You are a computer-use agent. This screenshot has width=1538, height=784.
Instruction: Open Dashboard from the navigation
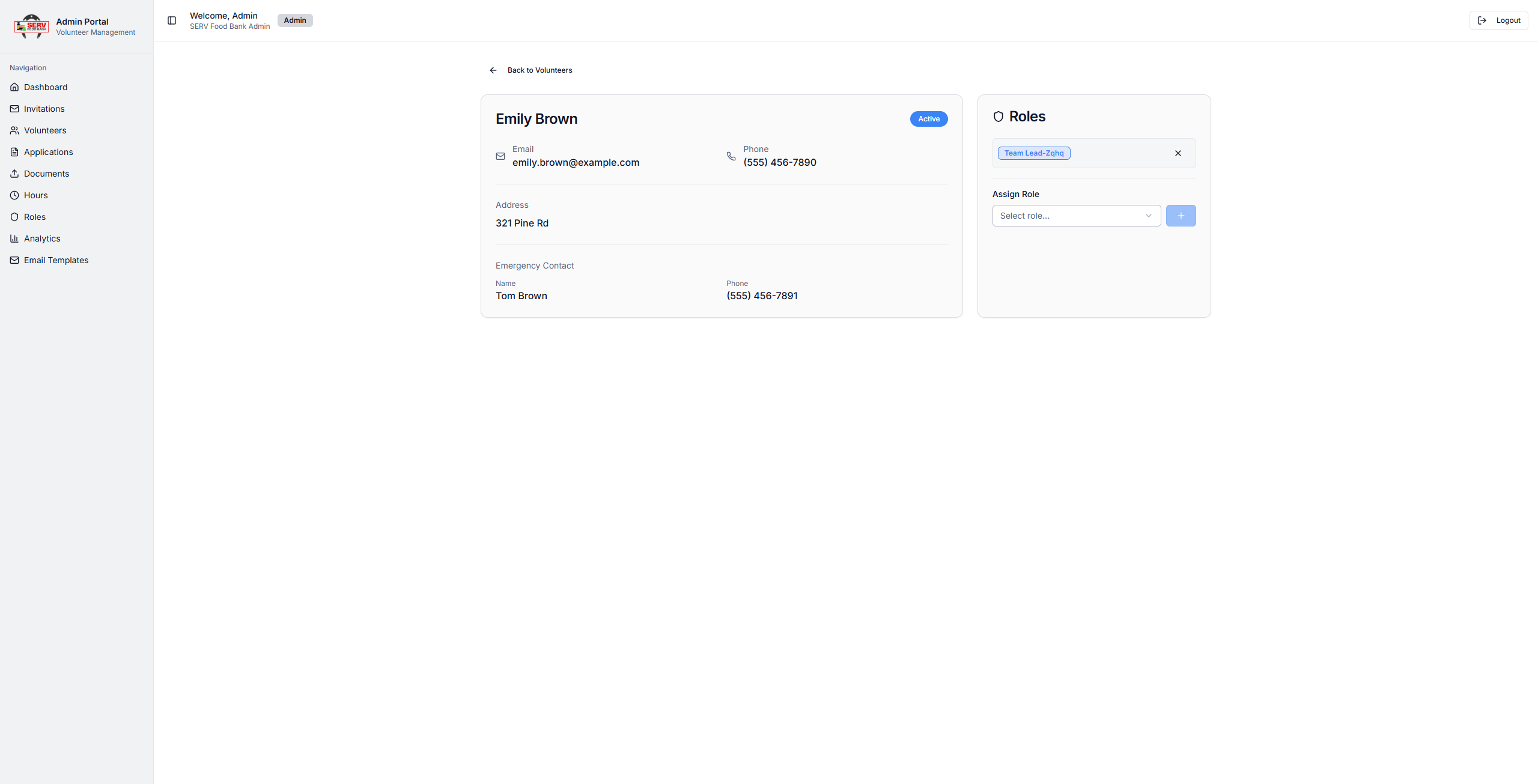point(46,87)
